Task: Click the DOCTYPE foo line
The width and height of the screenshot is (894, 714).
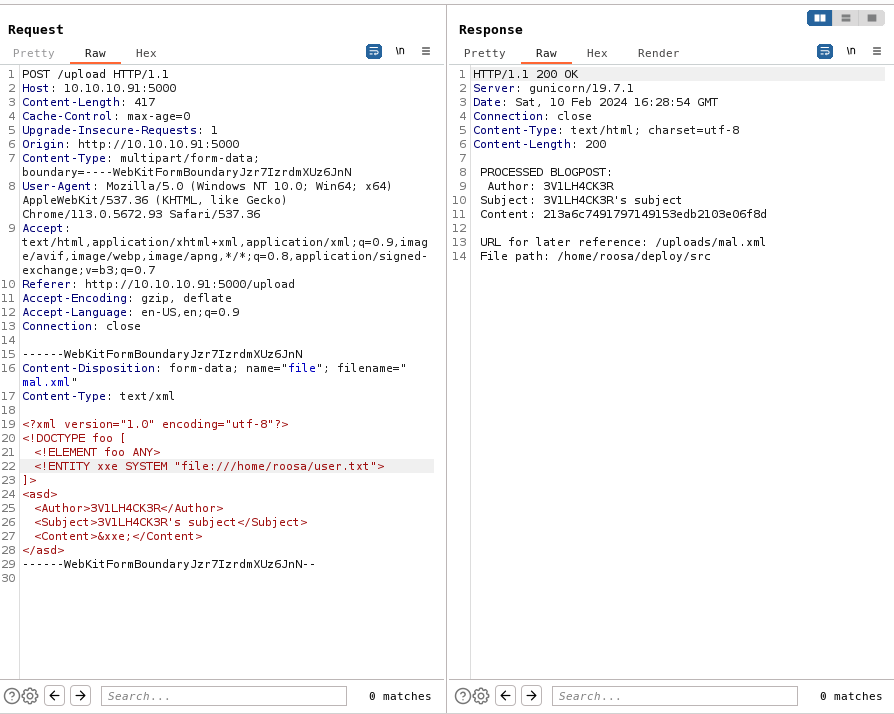Action: pyautogui.click(x=74, y=438)
